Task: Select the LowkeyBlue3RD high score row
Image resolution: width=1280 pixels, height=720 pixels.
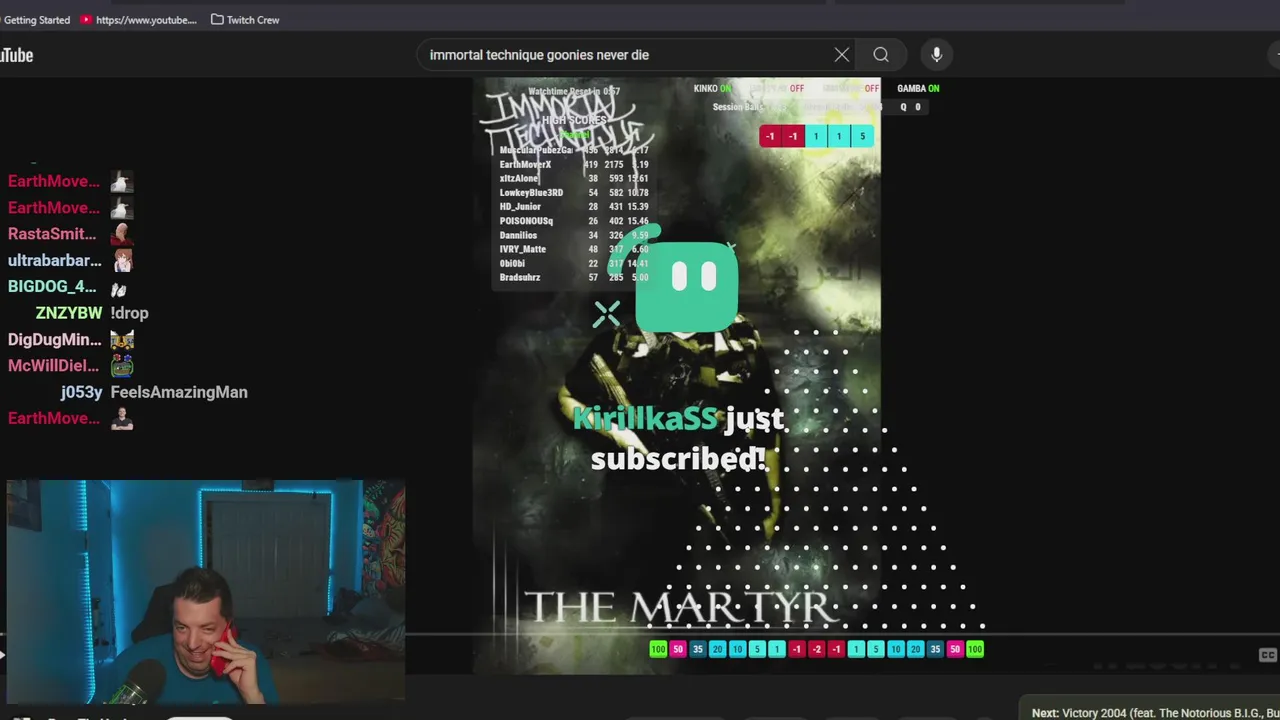Action: pos(574,193)
